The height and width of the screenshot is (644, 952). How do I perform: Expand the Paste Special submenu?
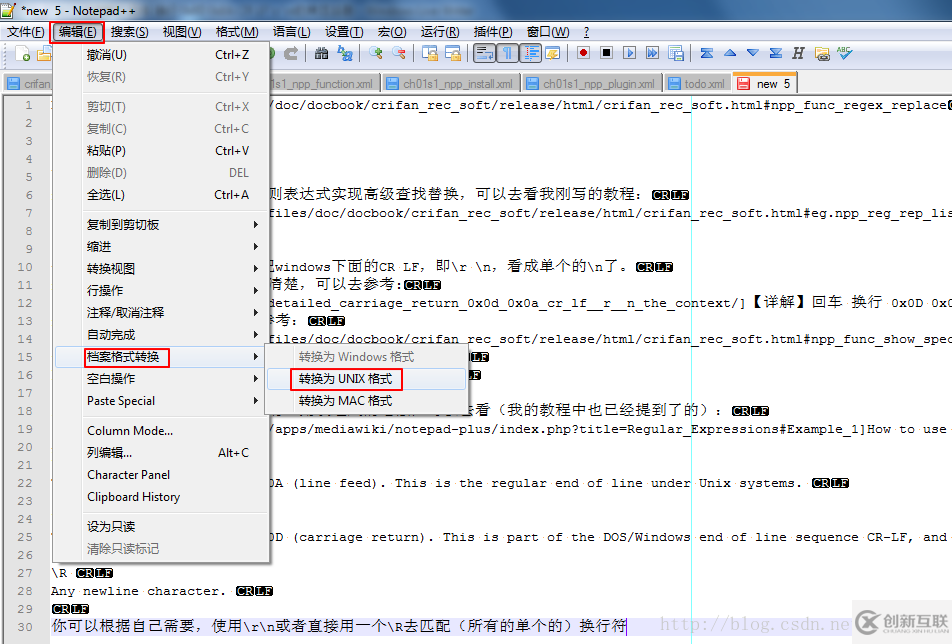(x=162, y=401)
